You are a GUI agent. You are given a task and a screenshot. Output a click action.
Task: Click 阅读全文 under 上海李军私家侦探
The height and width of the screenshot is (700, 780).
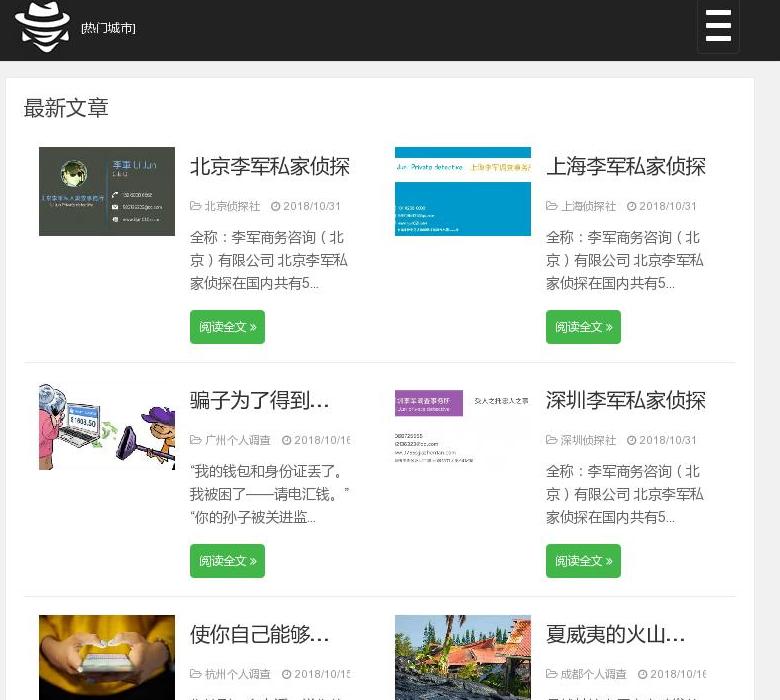pyautogui.click(x=583, y=327)
